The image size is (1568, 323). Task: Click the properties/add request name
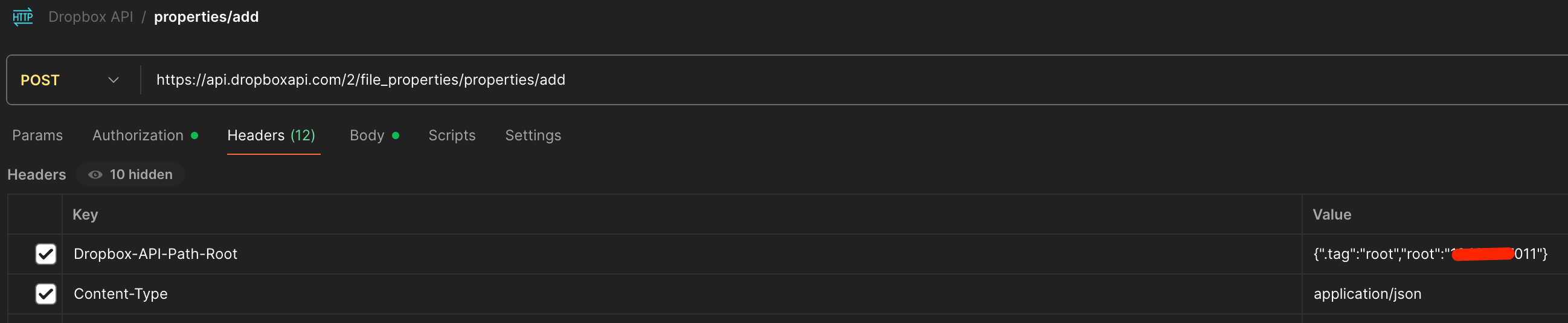pos(206,16)
